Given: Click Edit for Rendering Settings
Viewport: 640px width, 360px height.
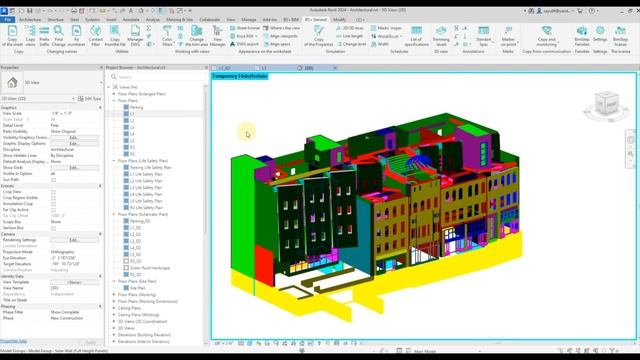Looking at the screenshot, I should pos(74,240).
